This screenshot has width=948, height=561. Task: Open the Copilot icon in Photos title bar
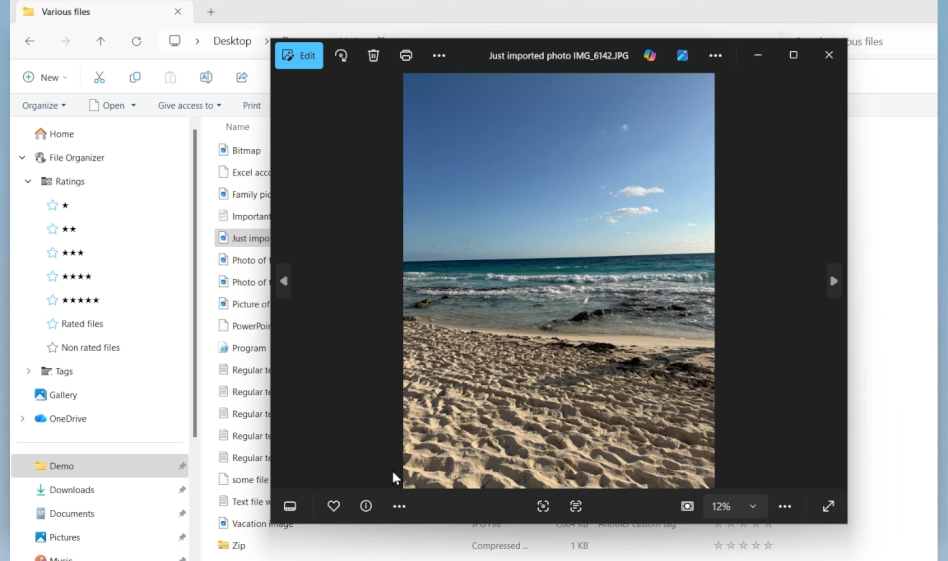click(650, 56)
